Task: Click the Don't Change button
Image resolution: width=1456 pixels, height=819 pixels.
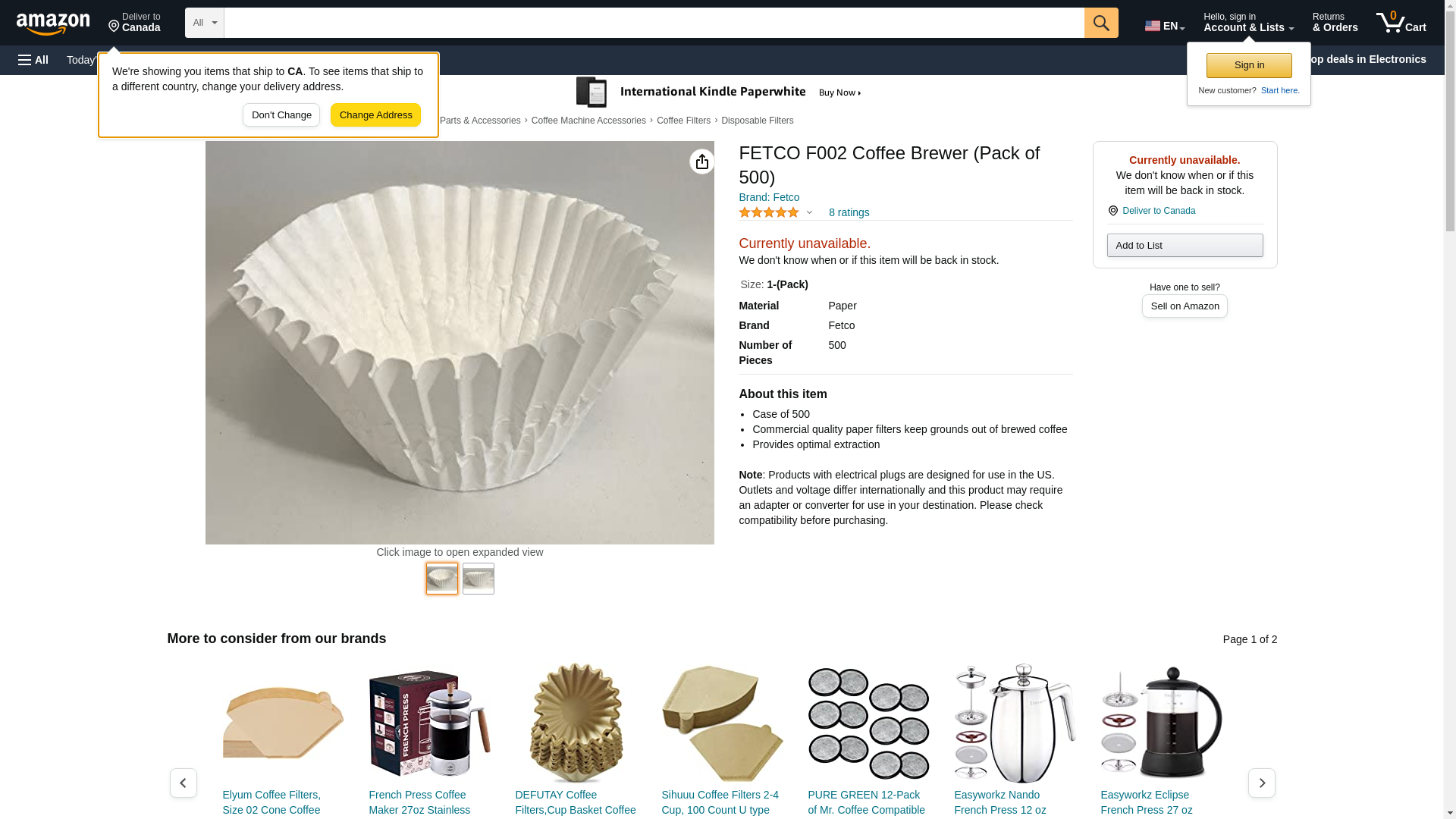Action: click(281, 115)
